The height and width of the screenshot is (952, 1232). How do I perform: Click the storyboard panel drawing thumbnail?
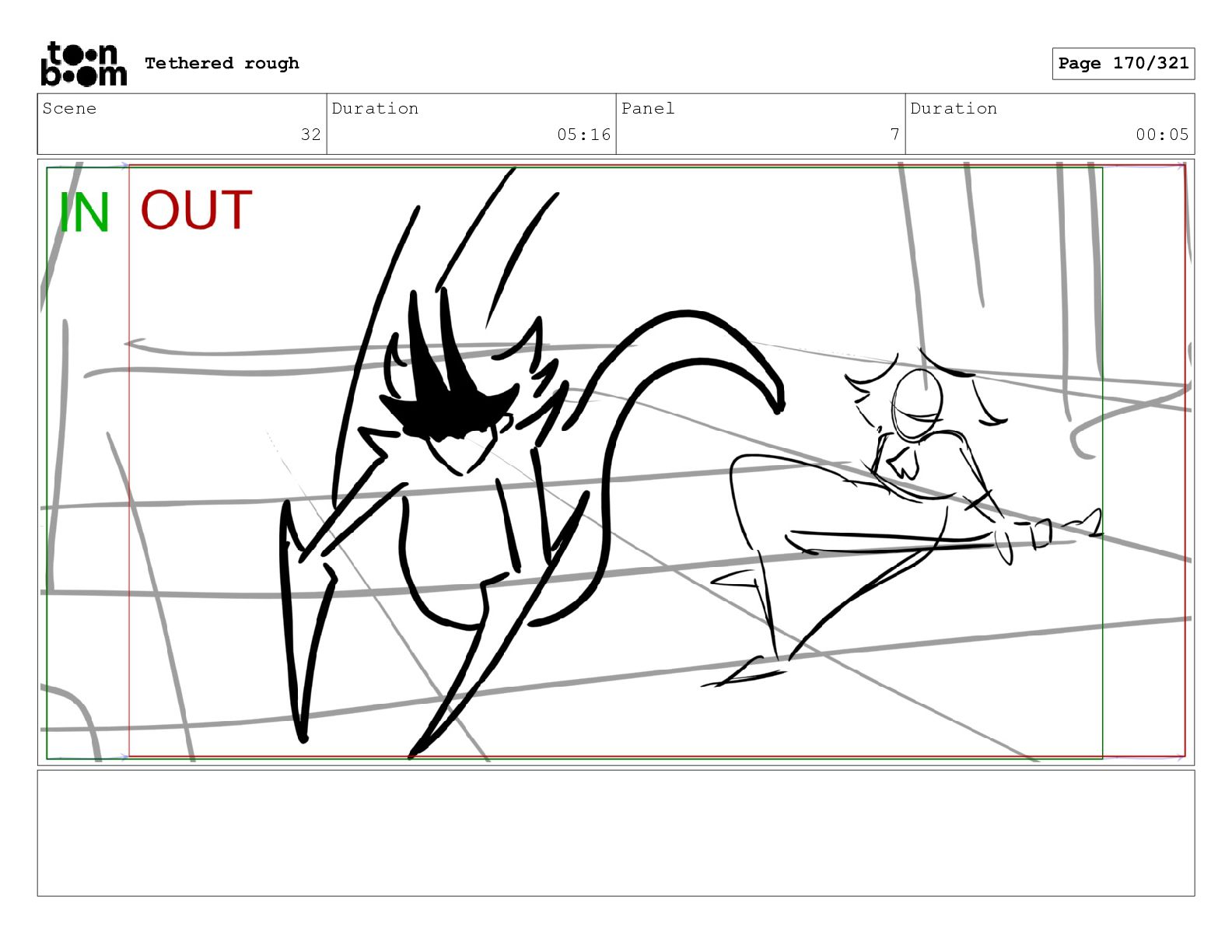tap(616, 462)
